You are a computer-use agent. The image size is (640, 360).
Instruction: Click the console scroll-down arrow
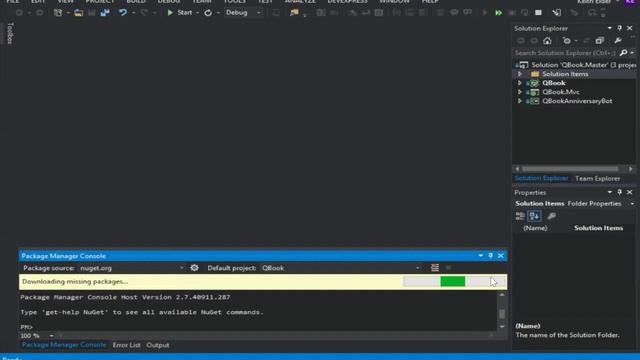pos(502,327)
